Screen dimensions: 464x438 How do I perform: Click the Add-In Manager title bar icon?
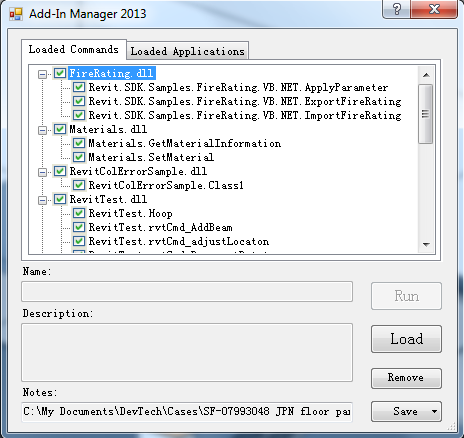(x=16, y=14)
